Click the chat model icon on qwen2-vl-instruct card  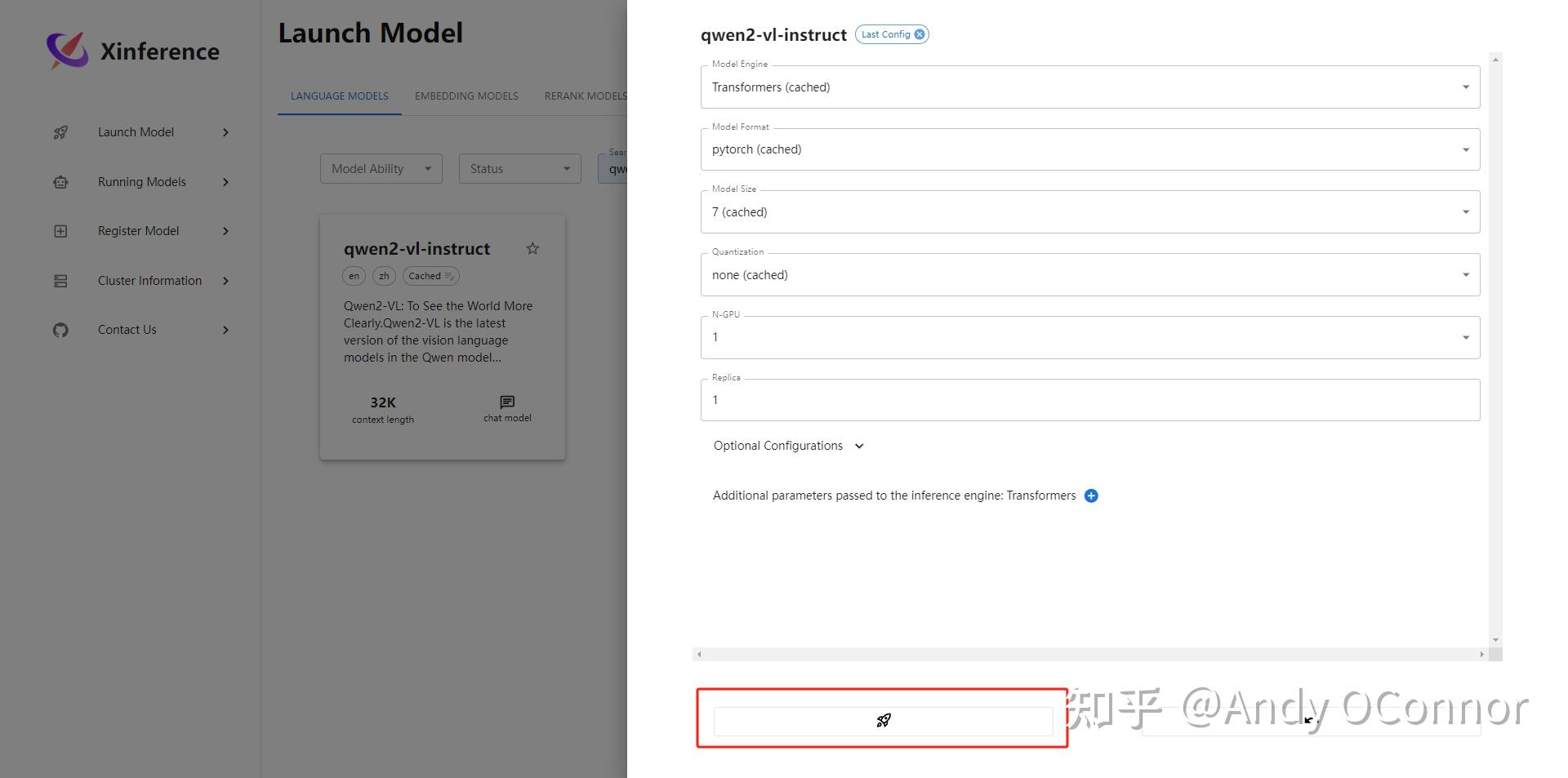tap(506, 402)
